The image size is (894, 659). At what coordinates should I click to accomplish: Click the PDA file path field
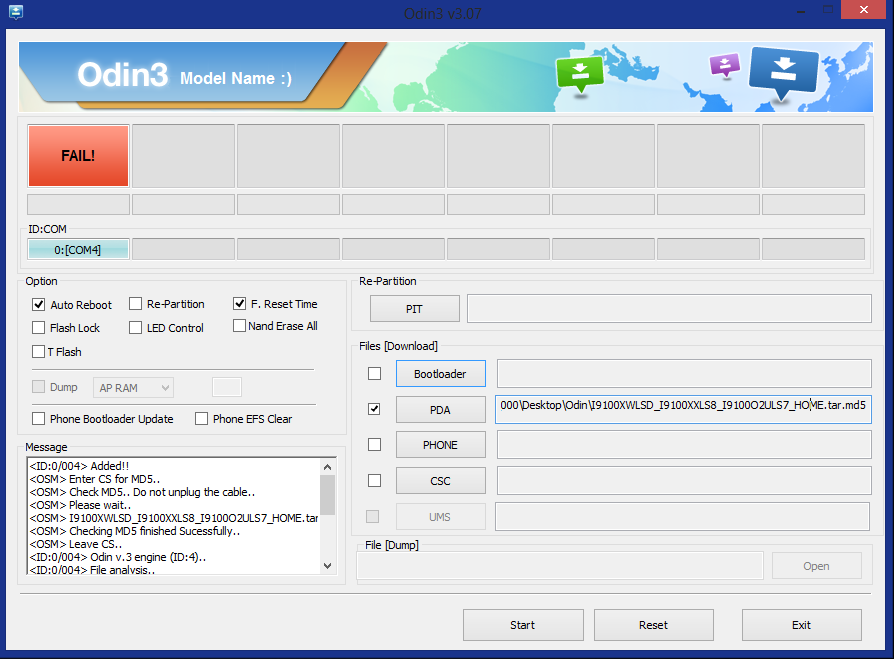click(x=683, y=409)
